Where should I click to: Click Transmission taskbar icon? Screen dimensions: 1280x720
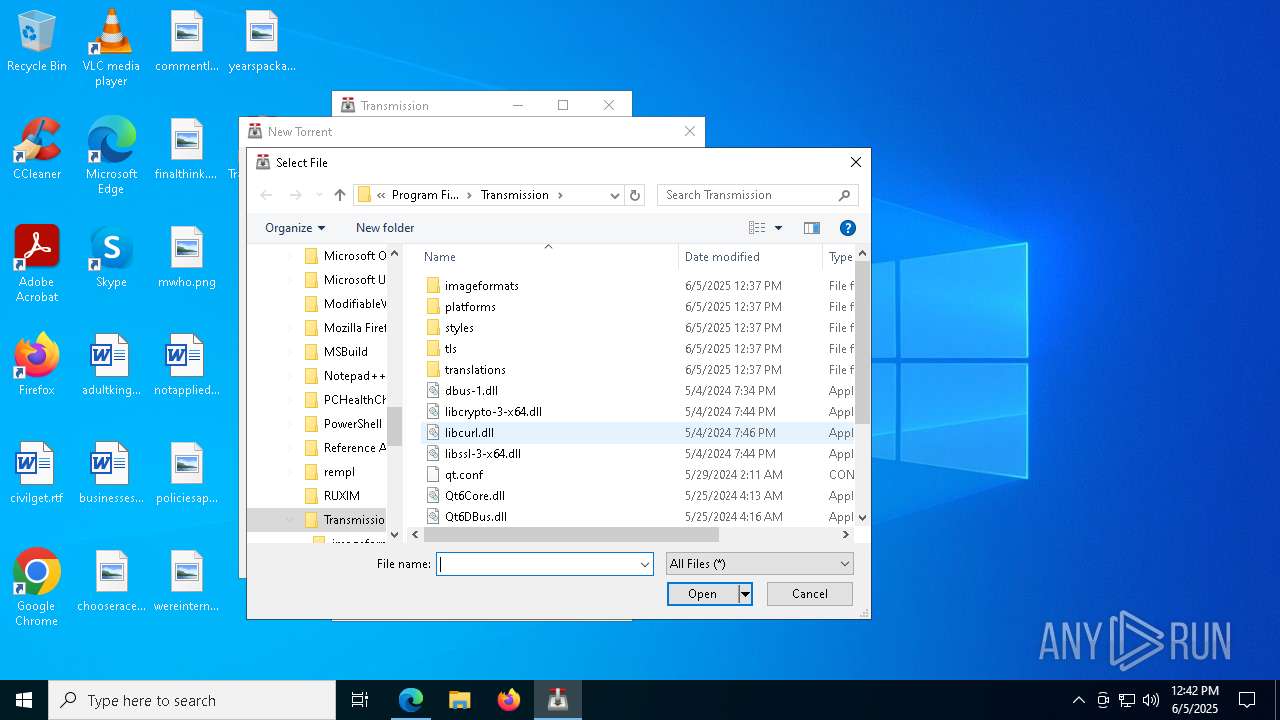(x=557, y=700)
